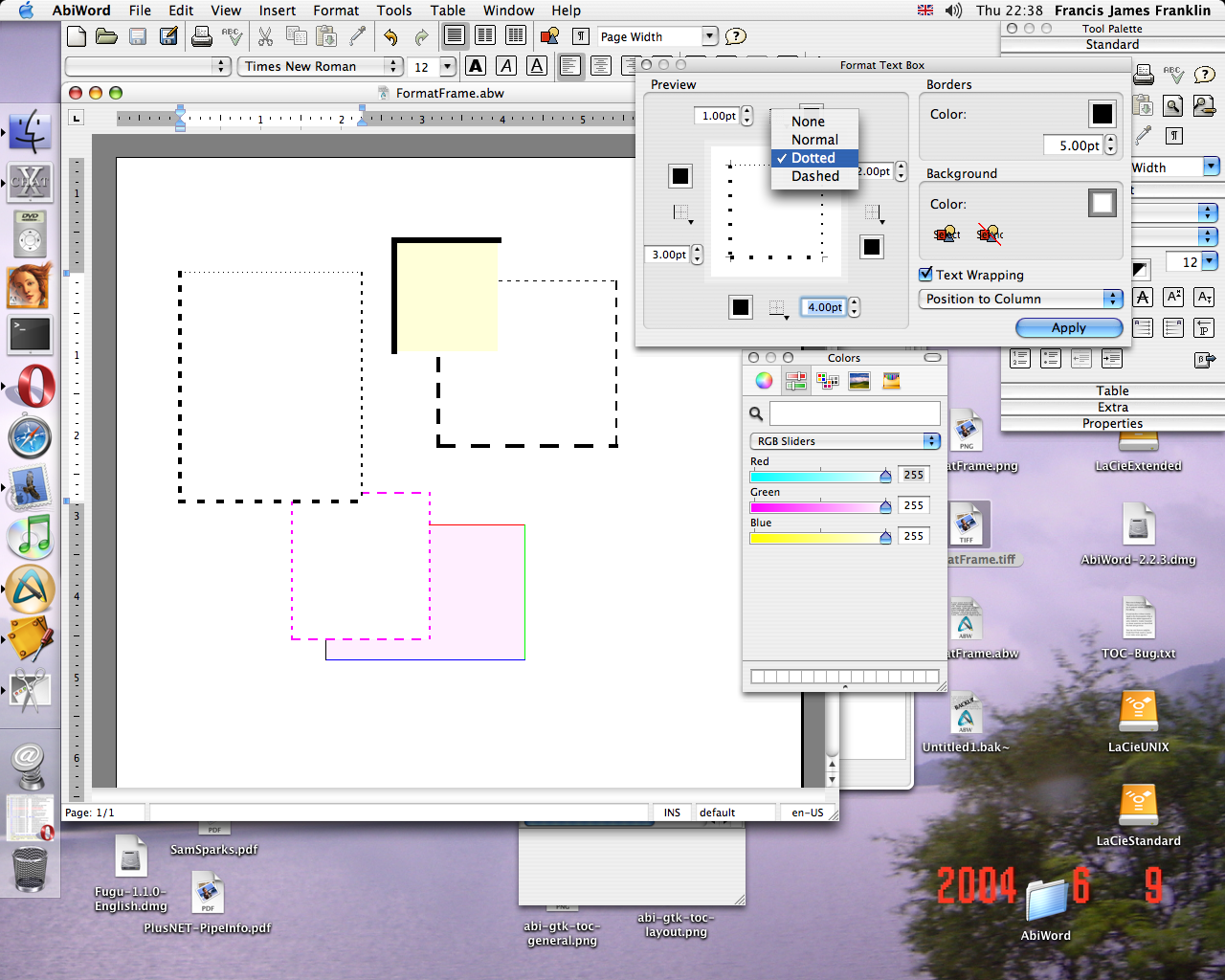1225x980 pixels.
Task: Enable two-column layout
Action: point(485,36)
